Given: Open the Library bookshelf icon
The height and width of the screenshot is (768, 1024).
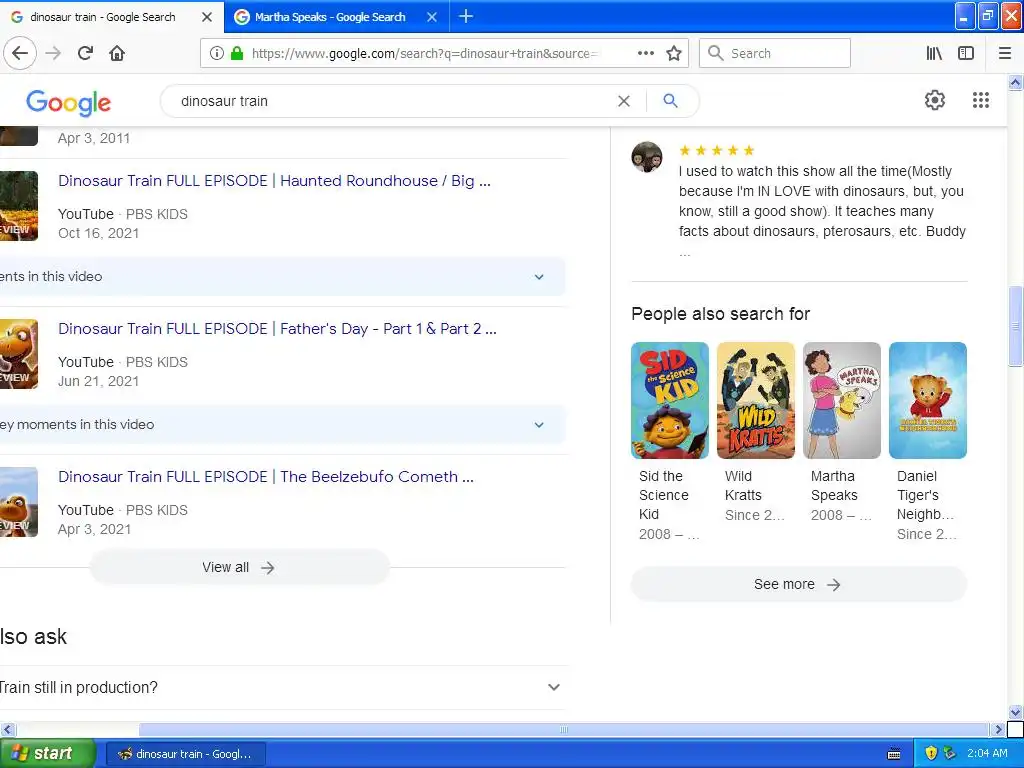Looking at the screenshot, I should [x=934, y=53].
